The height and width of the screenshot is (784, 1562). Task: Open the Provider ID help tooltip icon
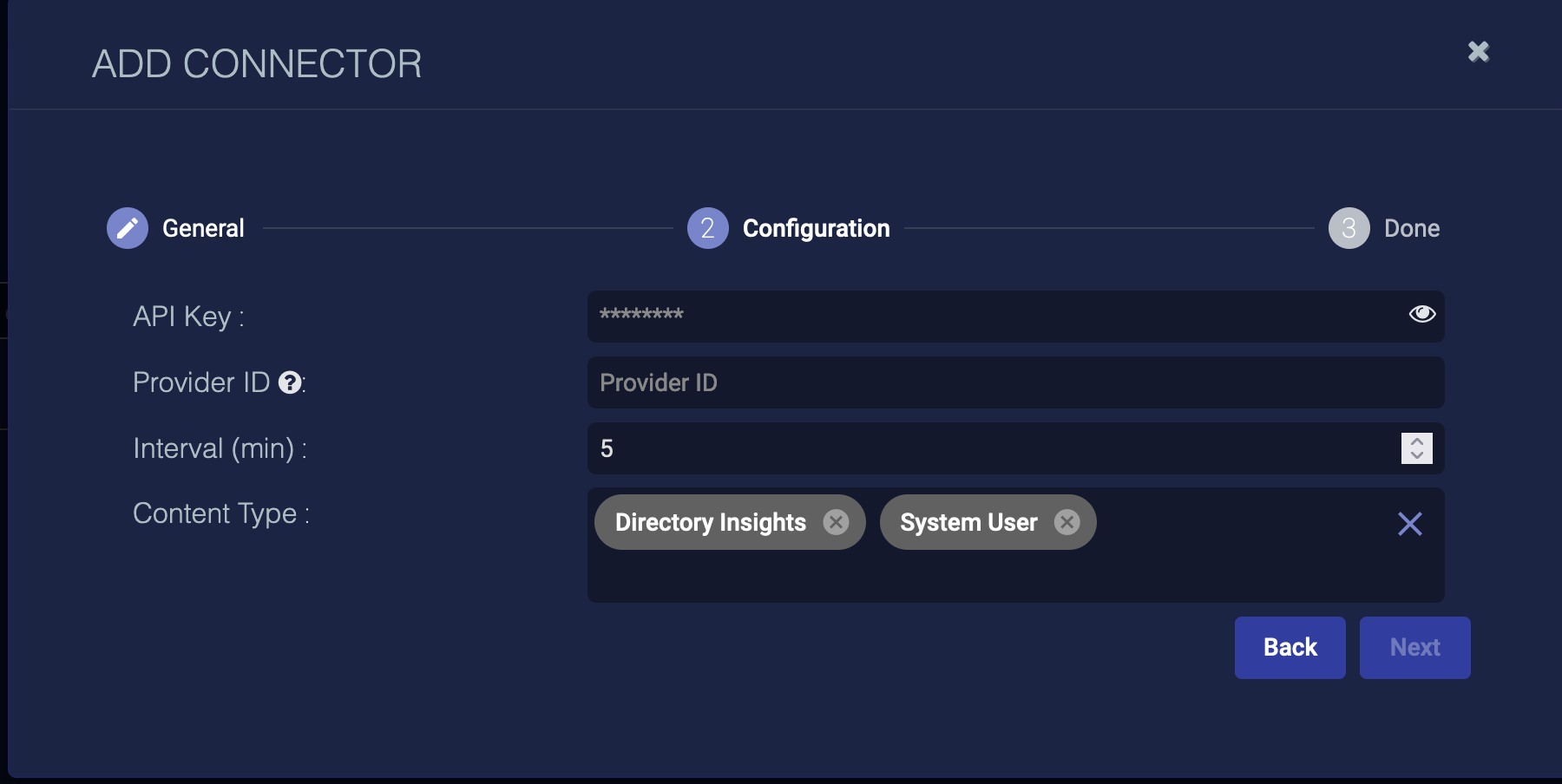pyautogui.click(x=290, y=382)
